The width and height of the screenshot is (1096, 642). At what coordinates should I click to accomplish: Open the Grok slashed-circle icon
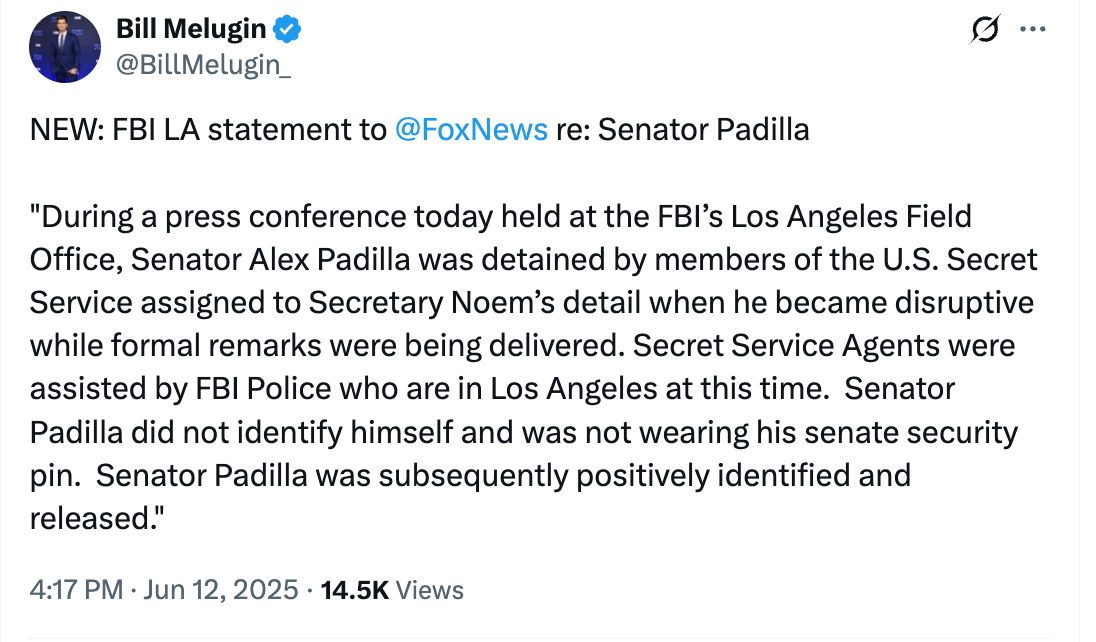point(983,31)
